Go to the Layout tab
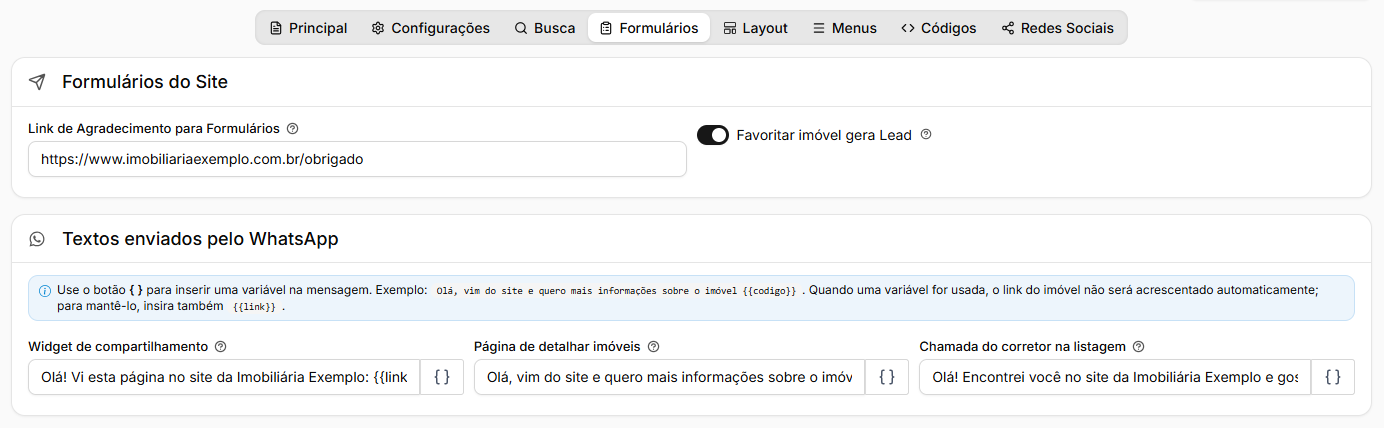This screenshot has height=428, width=1384. (756, 28)
